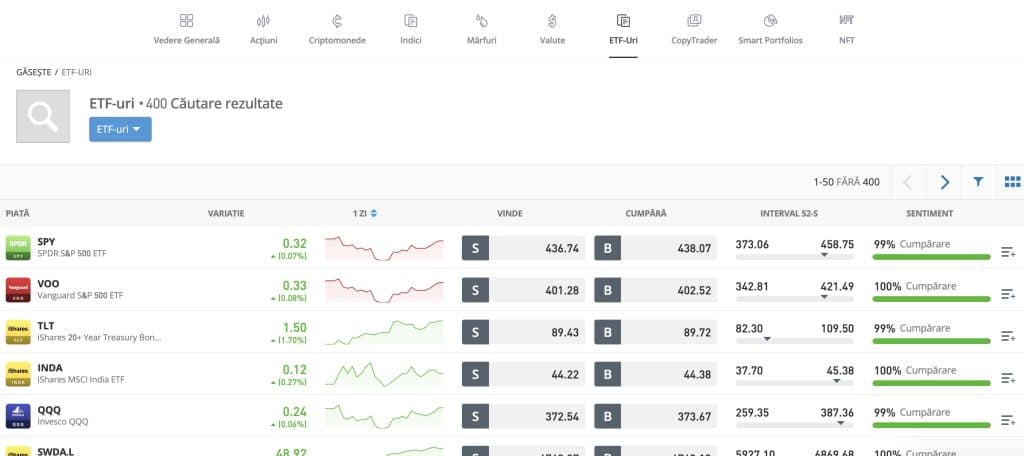
Task: Click TLT variation value 1.50
Action: (295, 327)
